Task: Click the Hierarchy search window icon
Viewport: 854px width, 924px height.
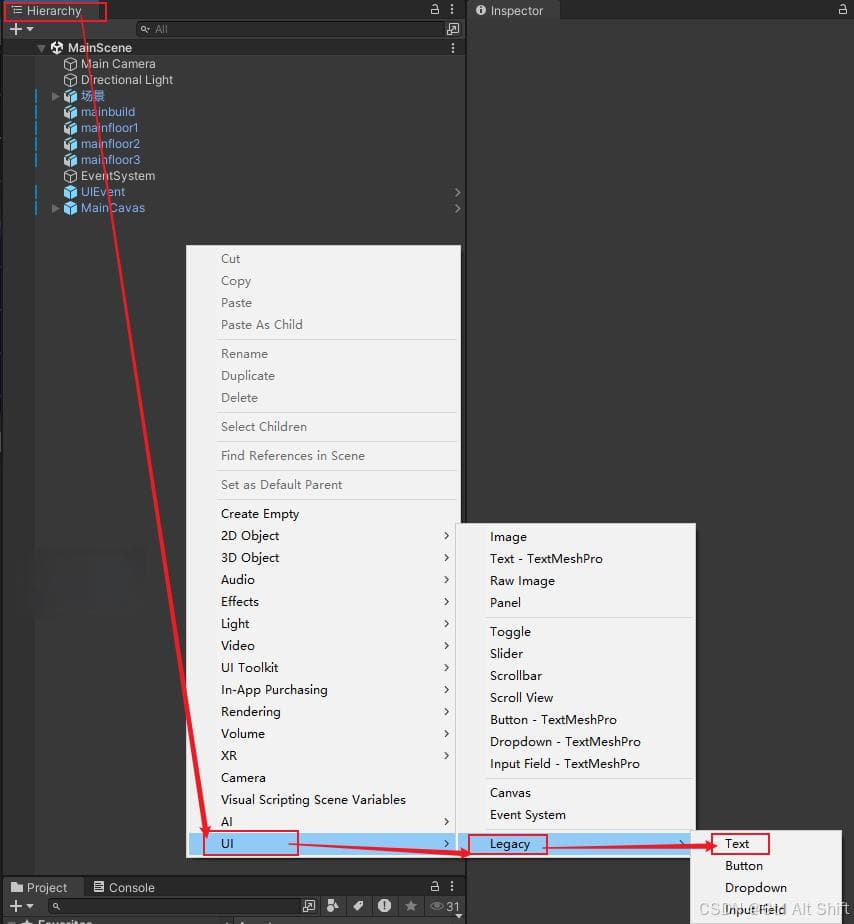Action: (x=453, y=29)
